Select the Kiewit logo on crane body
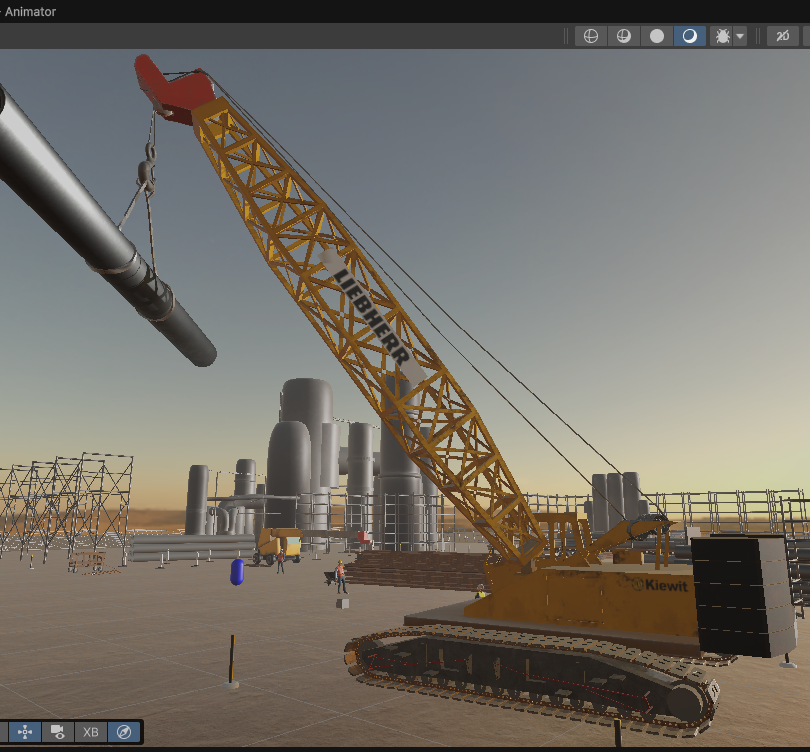810x752 pixels. coord(660,585)
